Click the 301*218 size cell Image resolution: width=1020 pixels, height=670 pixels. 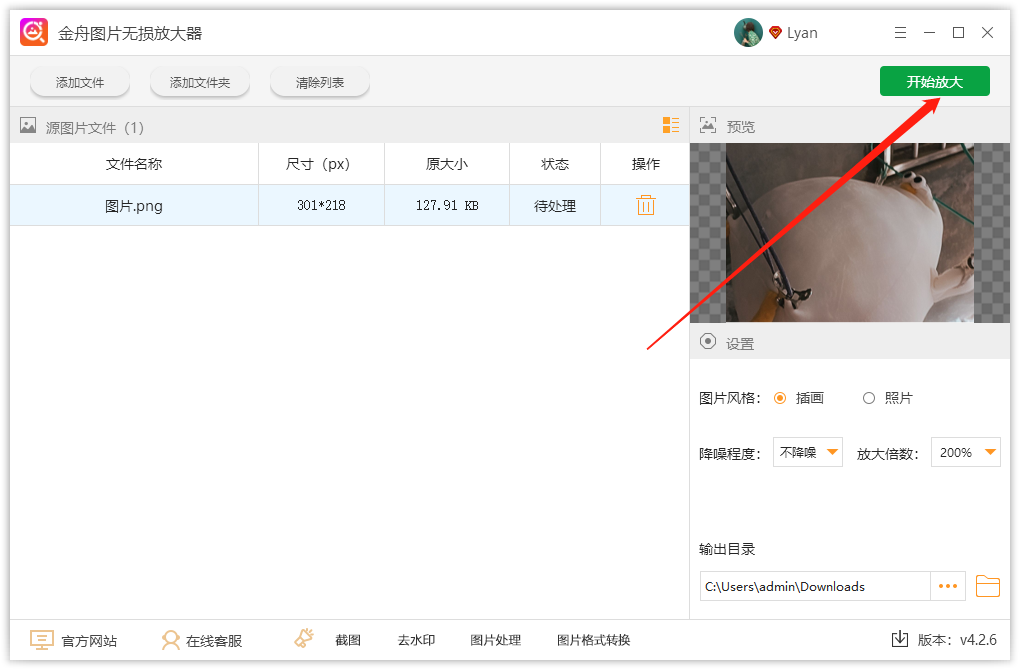point(321,206)
